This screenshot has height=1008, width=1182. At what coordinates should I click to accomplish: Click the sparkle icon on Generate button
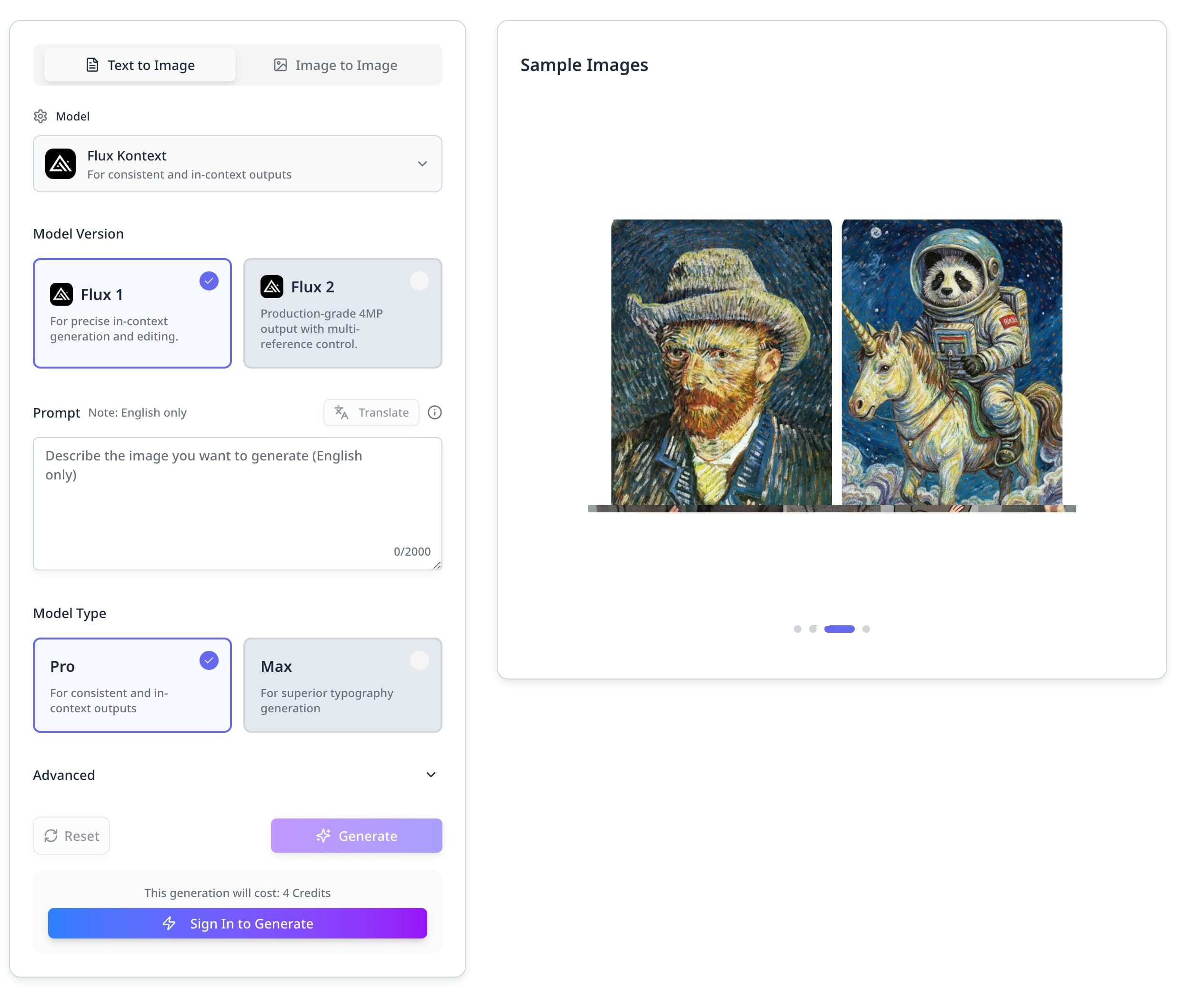pos(323,836)
